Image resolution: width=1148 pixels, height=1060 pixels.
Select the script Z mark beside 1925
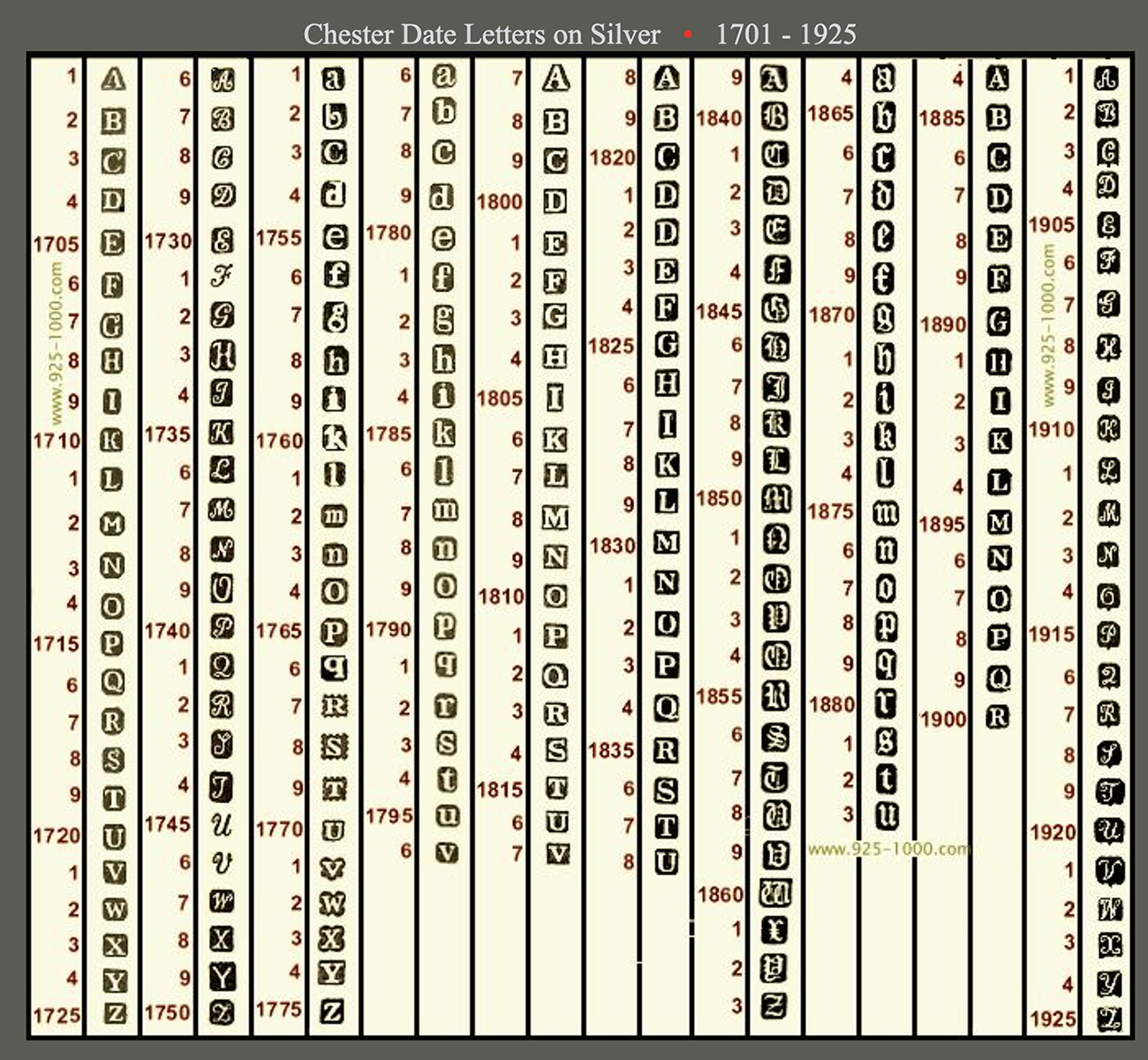tap(1109, 1018)
